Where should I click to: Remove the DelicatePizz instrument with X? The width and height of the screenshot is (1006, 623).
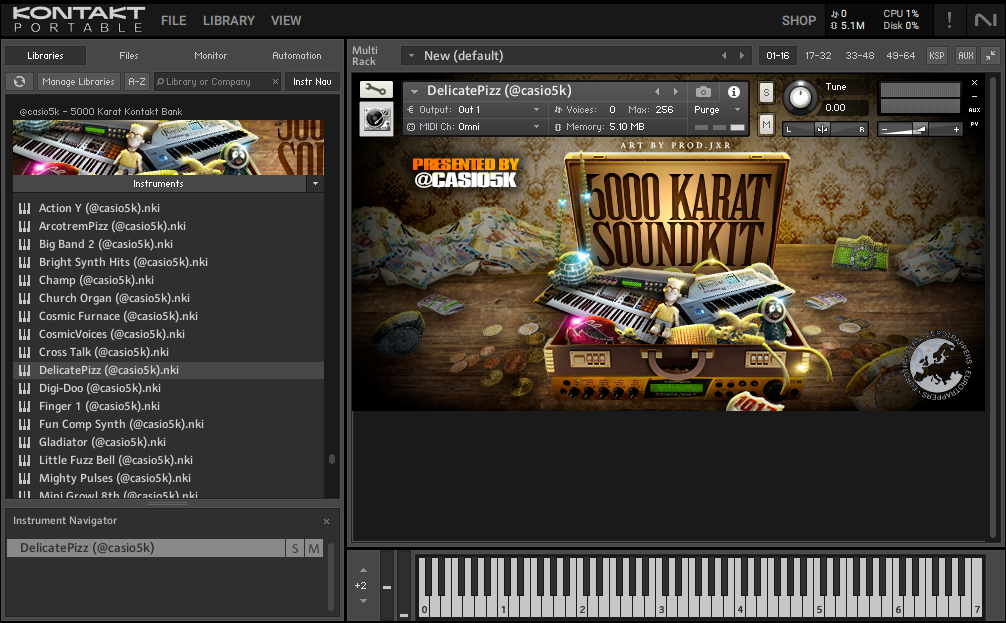974,83
